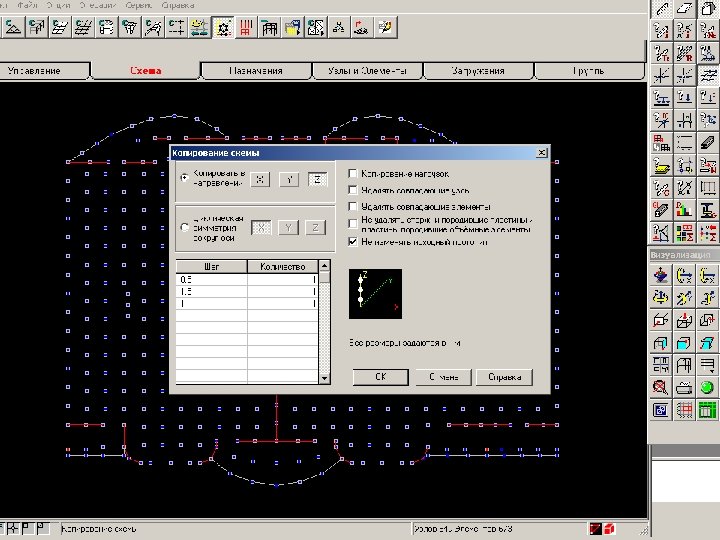720x540 pixels.
Task: Click the crossed-out magnifier icon
Action: 661,388
